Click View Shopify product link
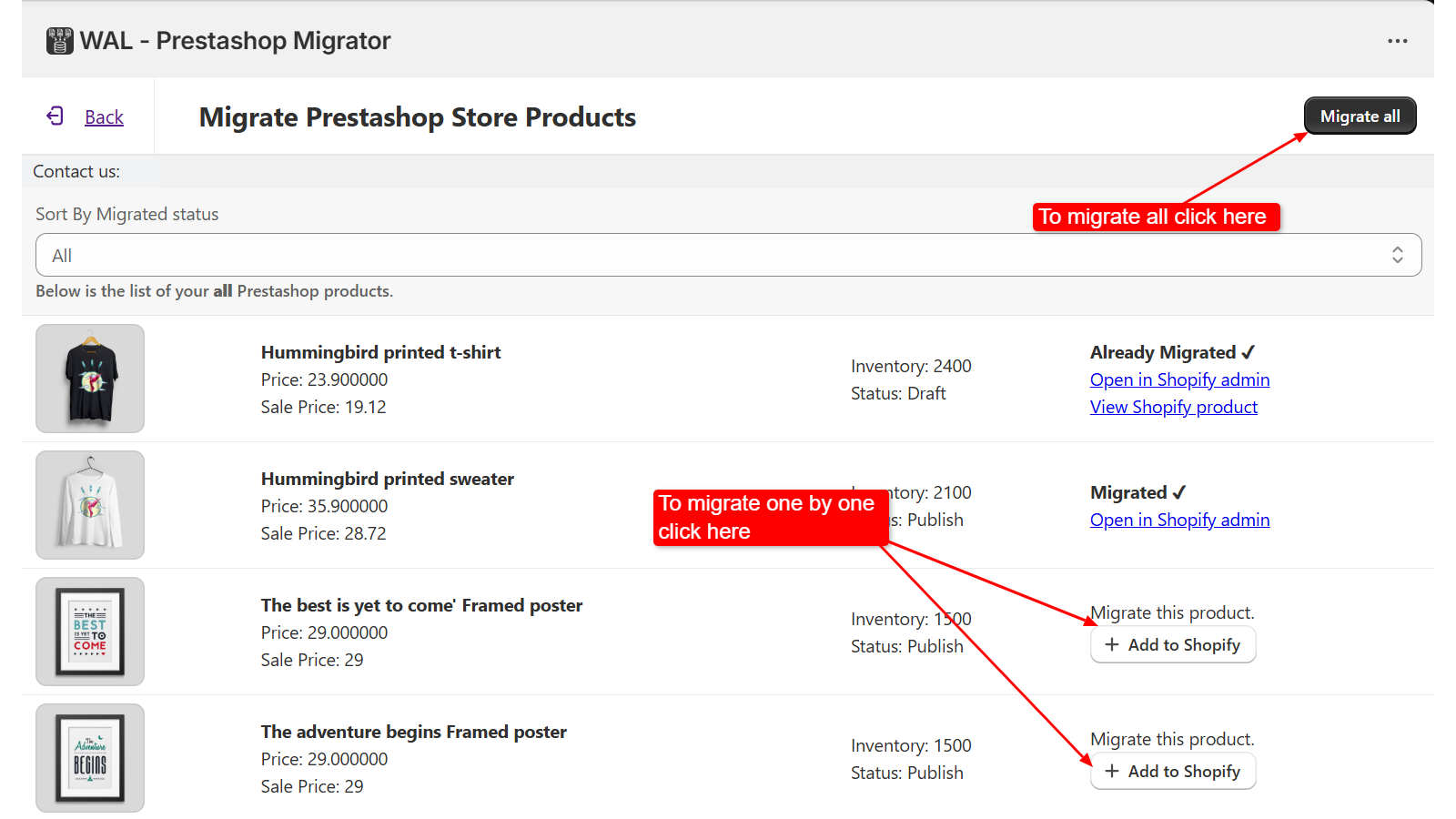This screenshot has height=819, width=1456. [x=1174, y=407]
